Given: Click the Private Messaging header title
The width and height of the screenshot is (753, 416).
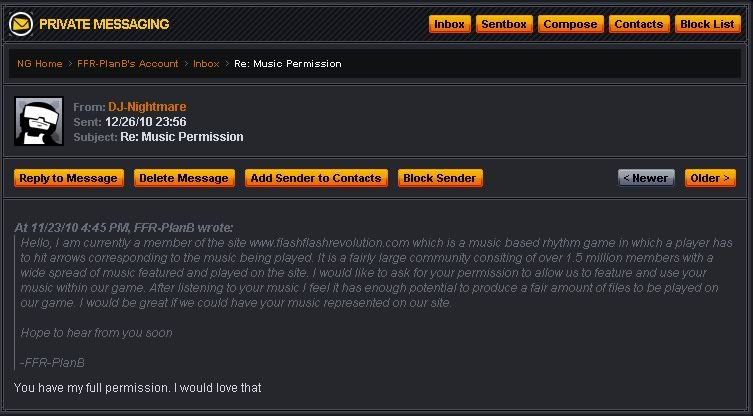Looking at the screenshot, I should pos(104,24).
